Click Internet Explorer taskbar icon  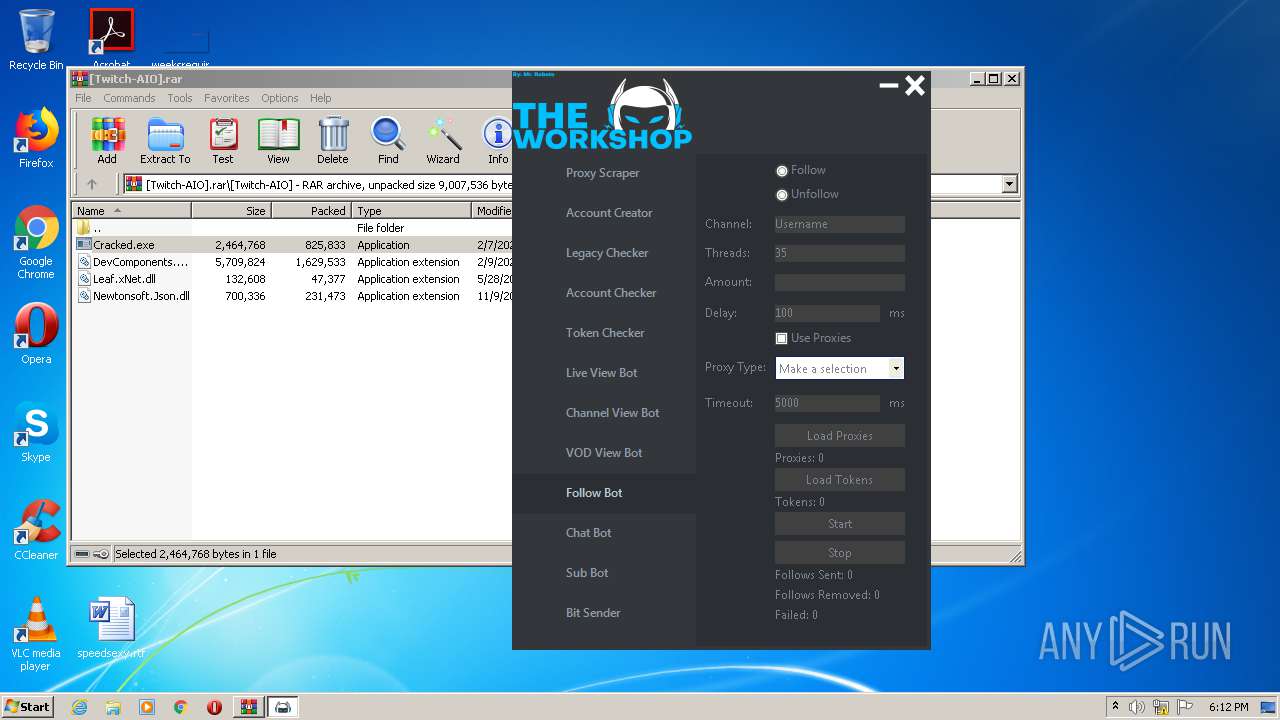pos(79,707)
